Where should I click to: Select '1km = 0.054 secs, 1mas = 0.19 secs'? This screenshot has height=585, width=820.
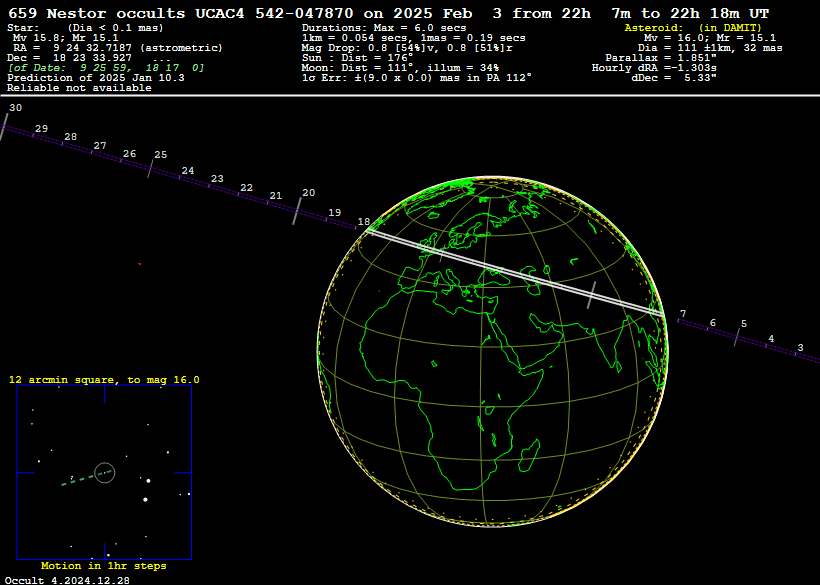point(414,38)
